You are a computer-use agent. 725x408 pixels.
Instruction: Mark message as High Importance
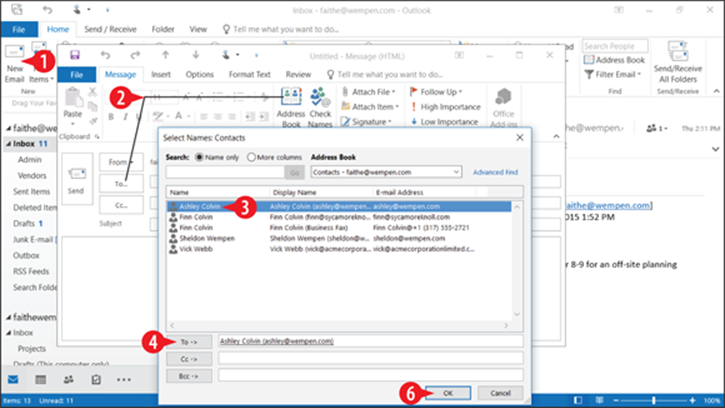coord(446,107)
